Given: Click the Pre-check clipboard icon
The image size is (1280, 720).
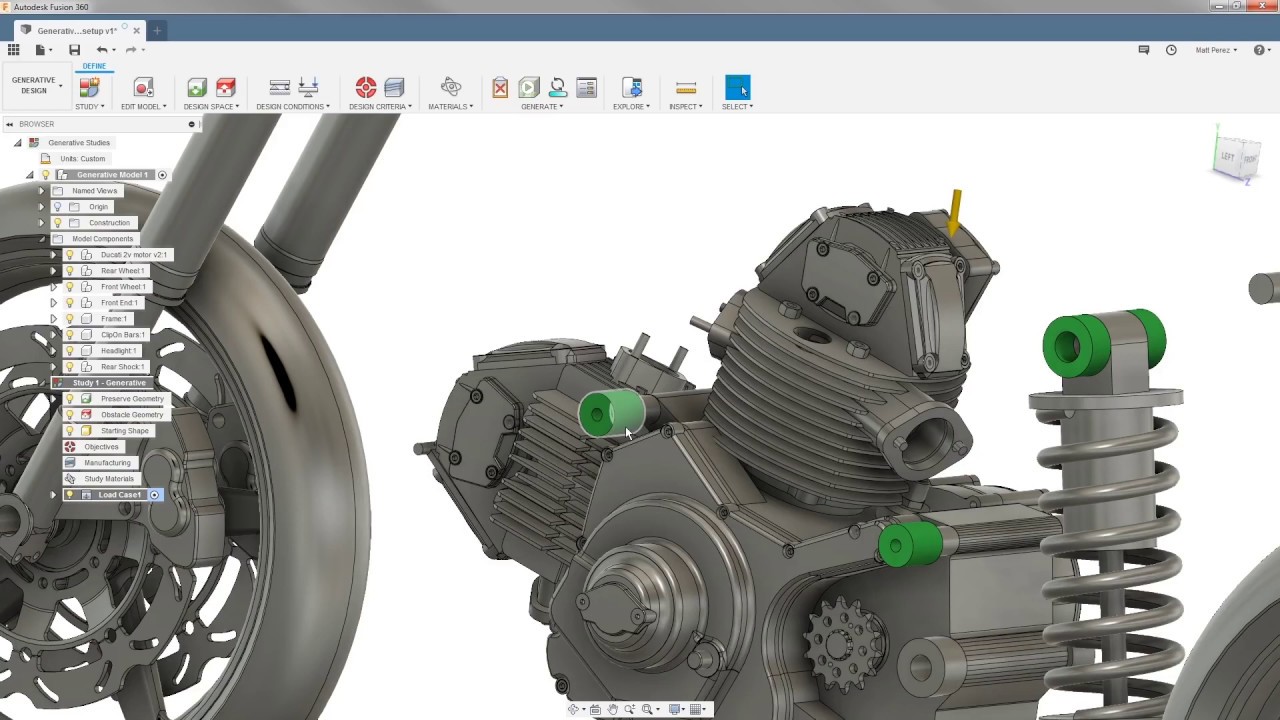Looking at the screenshot, I should coord(500,88).
